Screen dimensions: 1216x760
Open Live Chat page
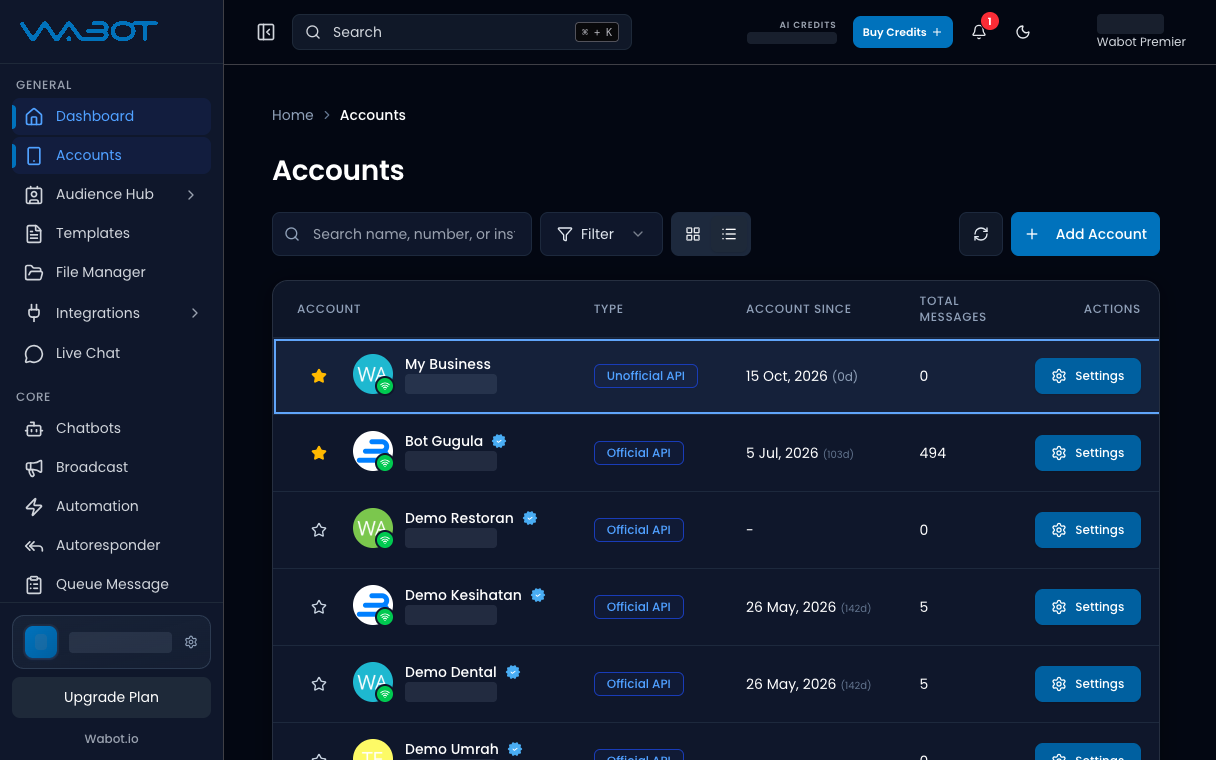click(111, 353)
